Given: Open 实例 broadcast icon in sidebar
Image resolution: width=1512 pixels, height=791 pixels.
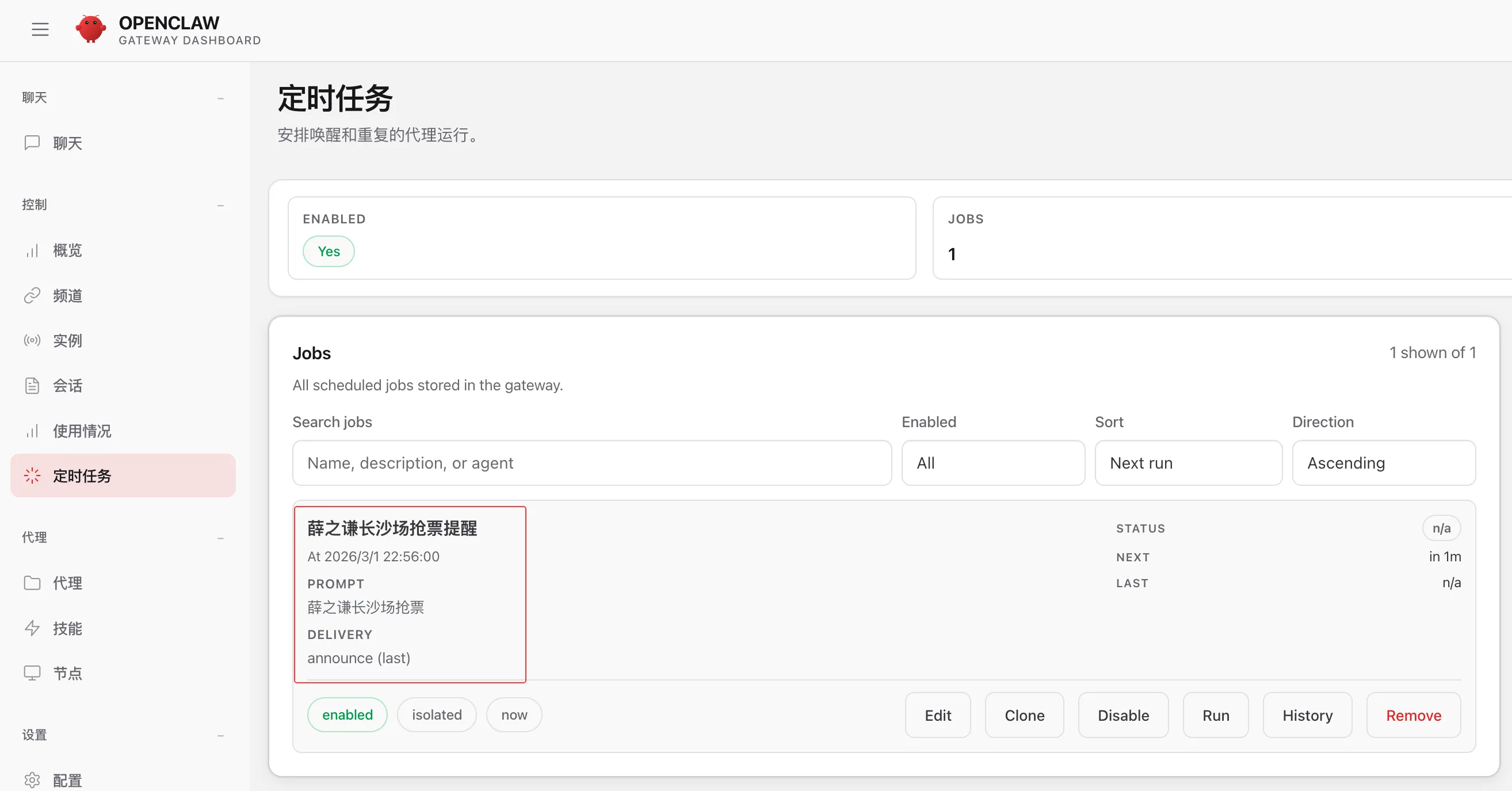Looking at the screenshot, I should [x=32, y=341].
